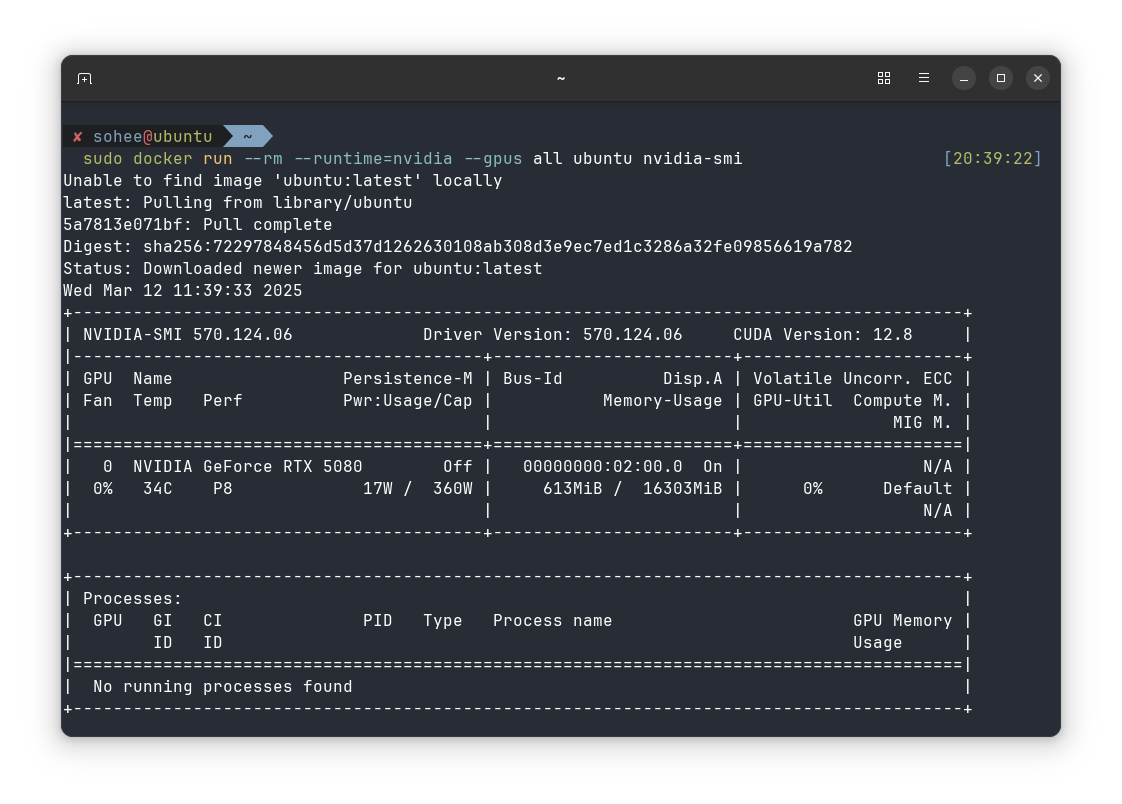Click the red failed-command indicator in the prompt
This screenshot has width=1122, height=804.
[x=78, y=136]
